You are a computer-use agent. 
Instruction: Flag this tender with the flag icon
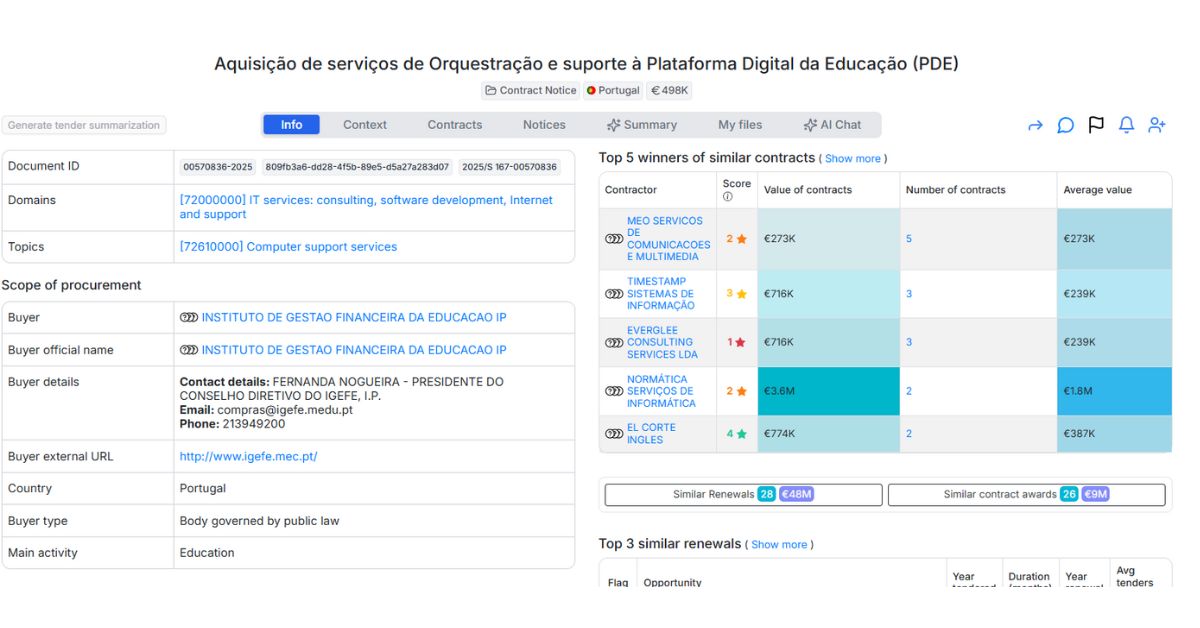(1096, 125)
